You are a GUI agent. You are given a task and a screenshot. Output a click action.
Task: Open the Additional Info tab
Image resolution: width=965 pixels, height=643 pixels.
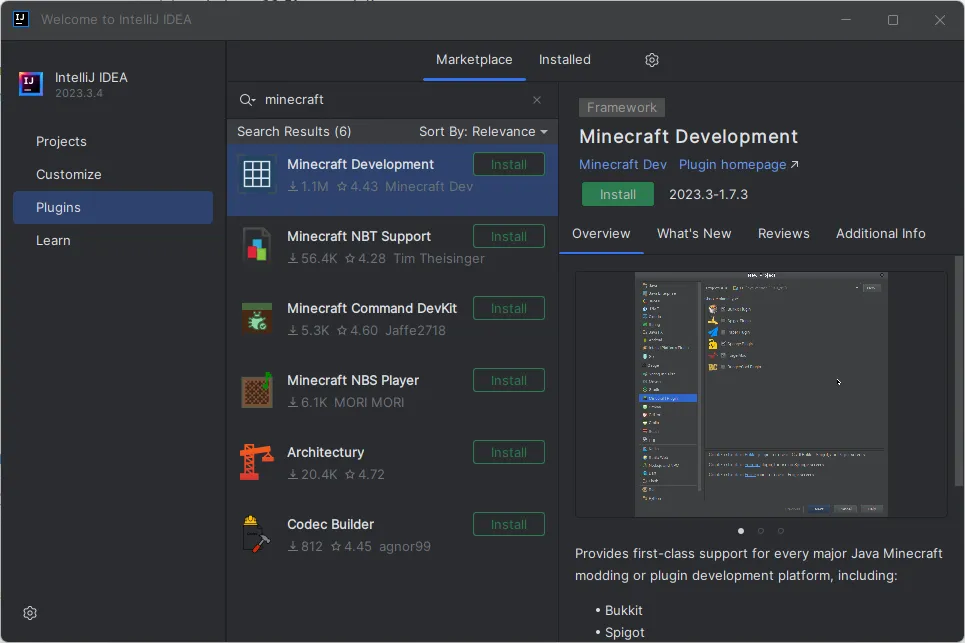pos(880,234)
